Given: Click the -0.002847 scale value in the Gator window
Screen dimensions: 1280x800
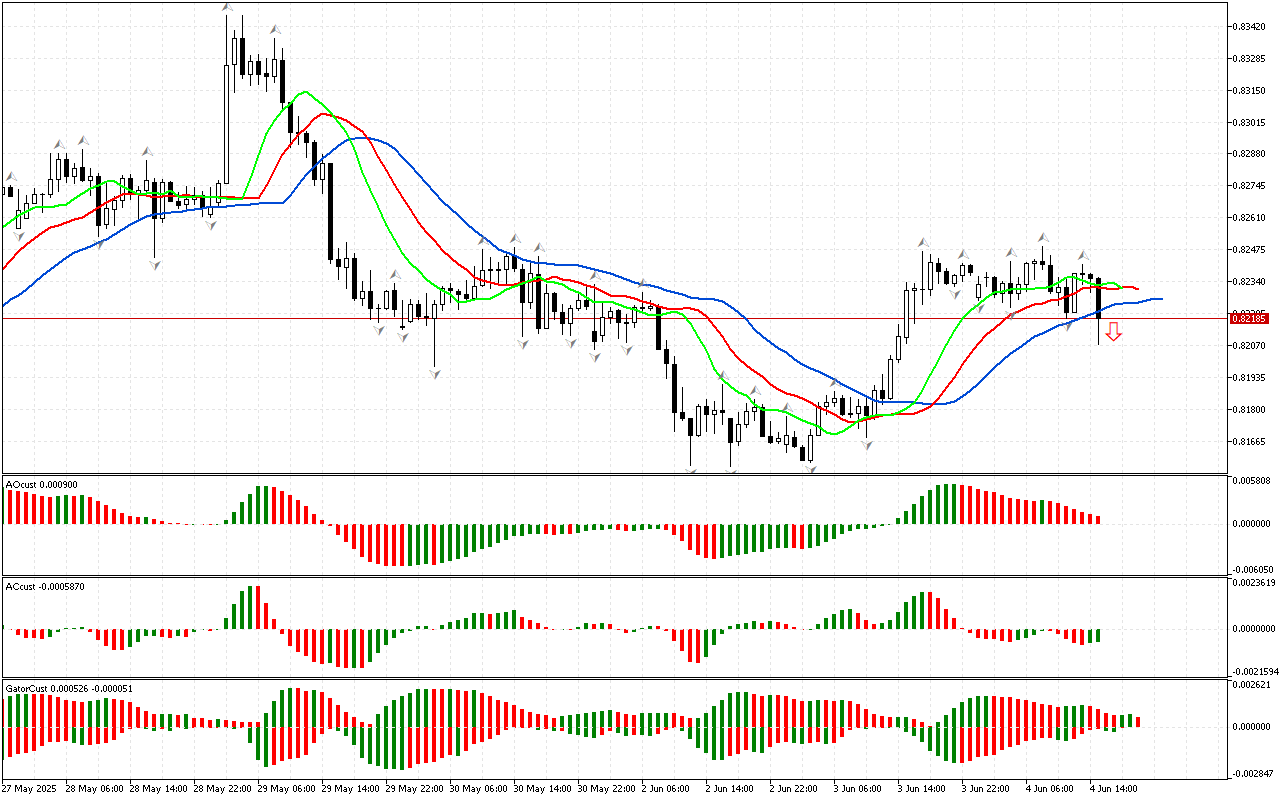Looking at the screenshot, I should 1252,773.
